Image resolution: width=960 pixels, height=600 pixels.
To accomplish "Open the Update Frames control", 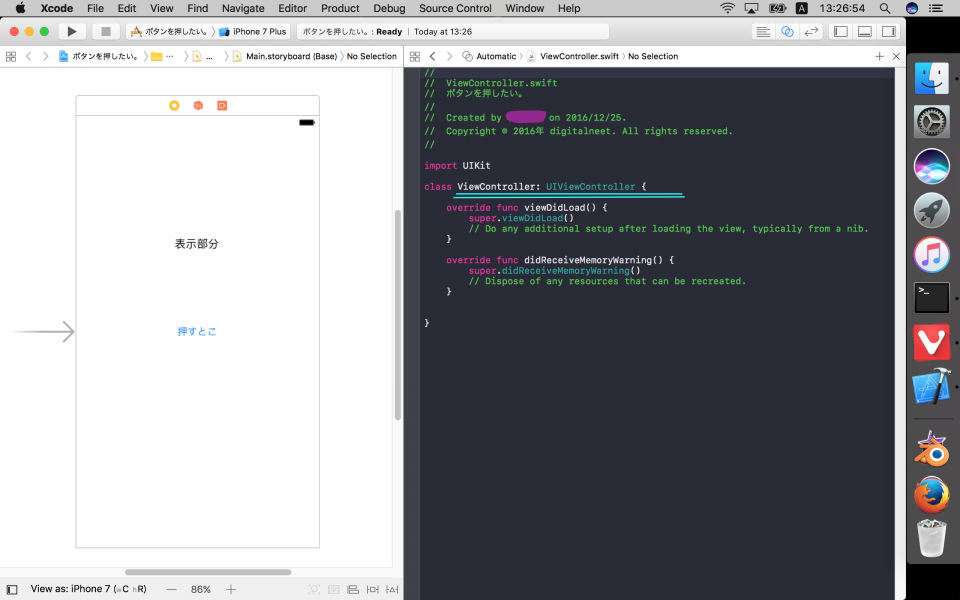I will pos(314,590).
